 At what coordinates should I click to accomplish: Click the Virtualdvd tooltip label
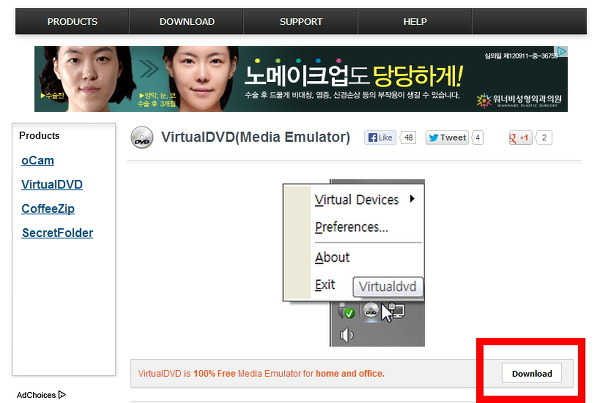388,286
